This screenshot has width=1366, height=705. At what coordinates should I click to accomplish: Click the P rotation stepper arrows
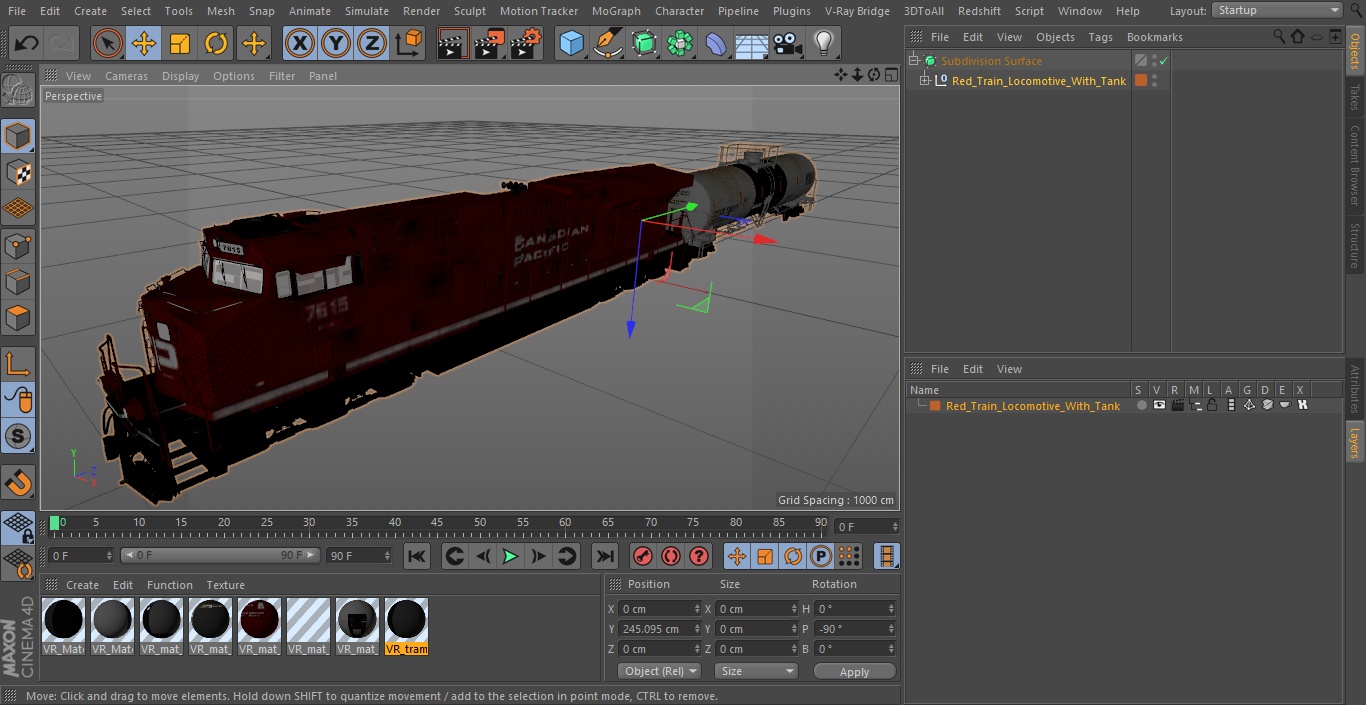point(891,629)
